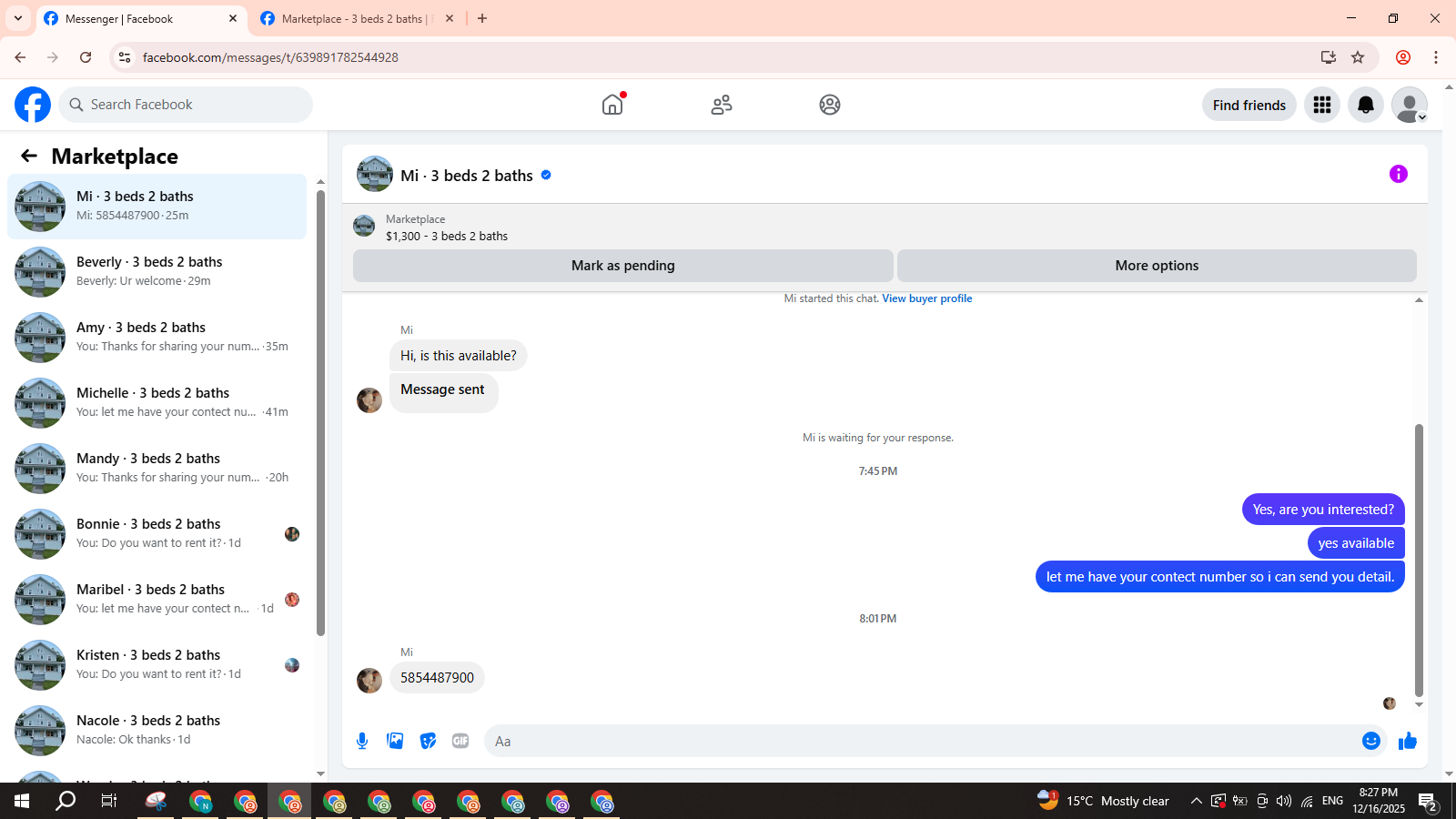Open Windows Task View

tap(109, 801)
